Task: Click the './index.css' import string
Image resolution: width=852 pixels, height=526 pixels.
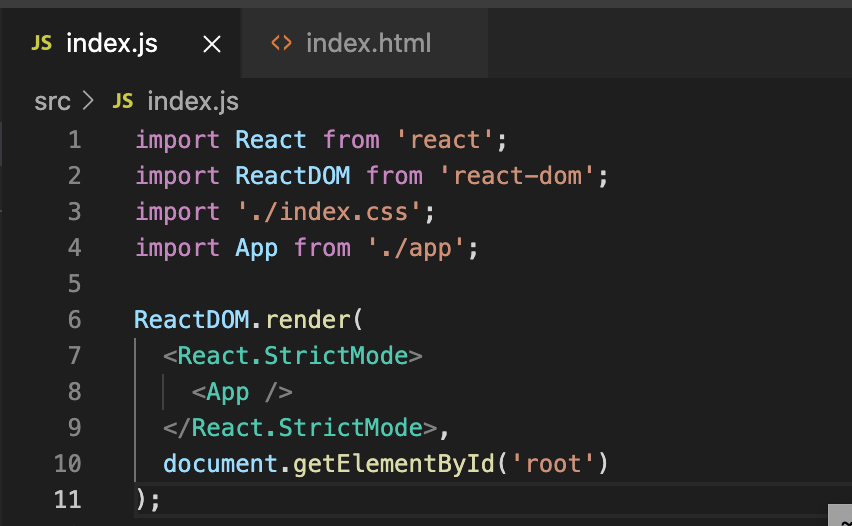Action: [328, 212]
